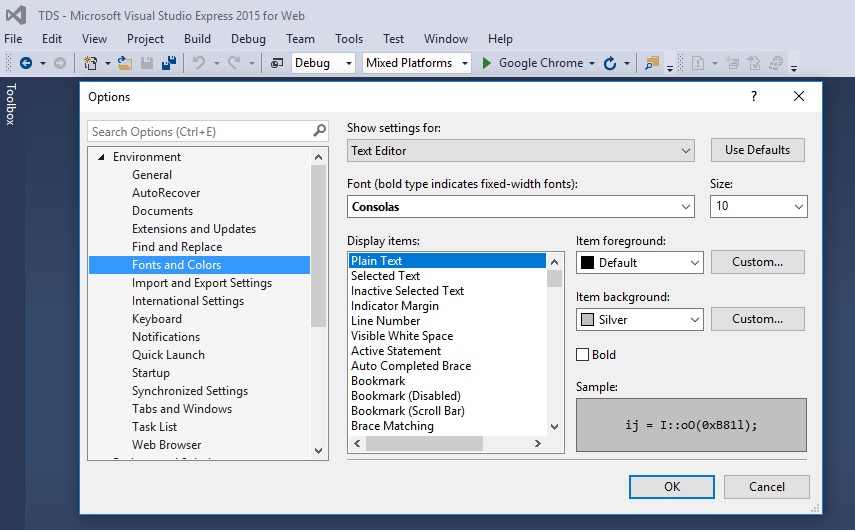855x530 pixels.
Task: Open the Show settings for dropdown
Action: [521, 150]
